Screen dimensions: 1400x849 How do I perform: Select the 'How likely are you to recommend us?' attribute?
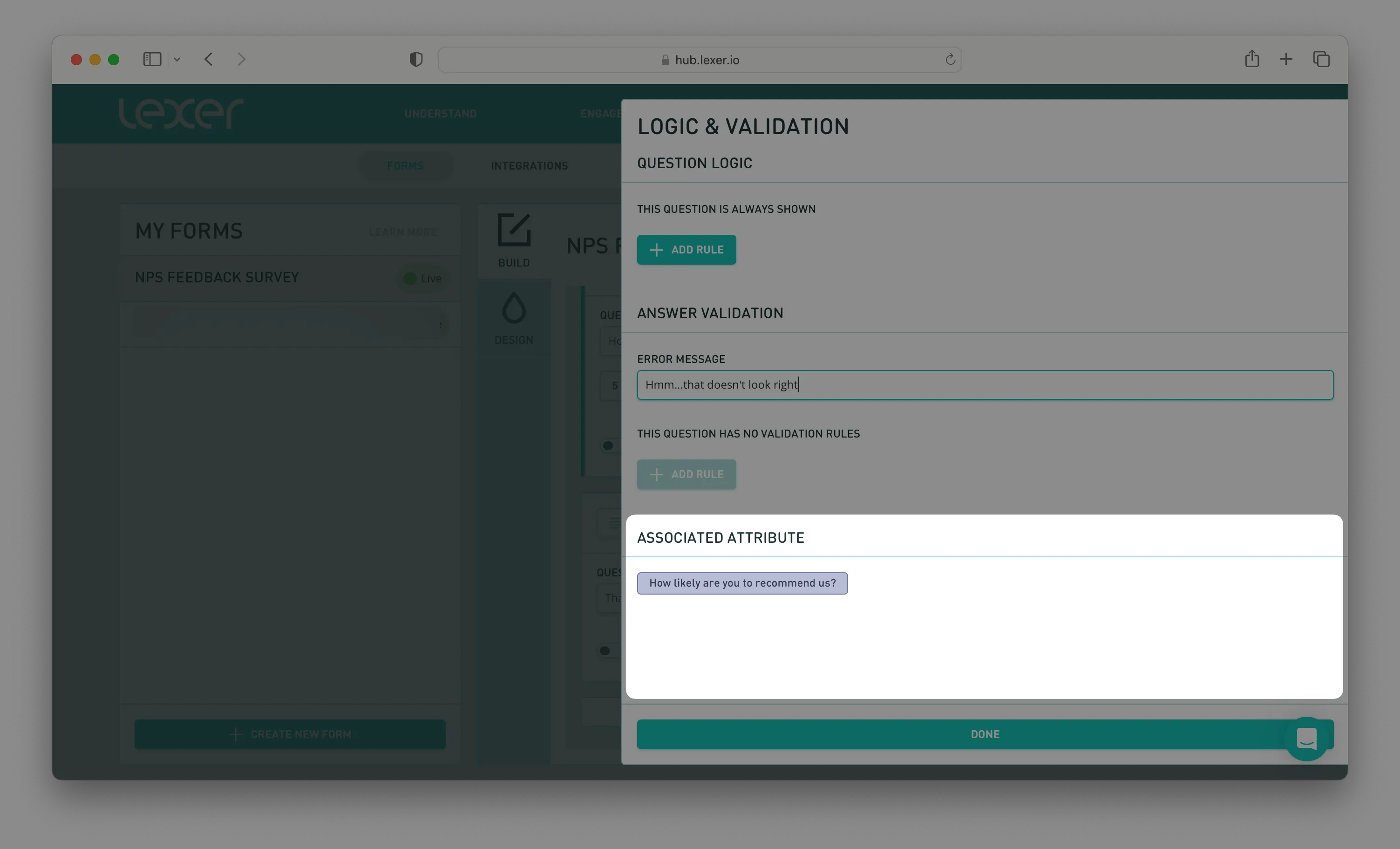742,583
